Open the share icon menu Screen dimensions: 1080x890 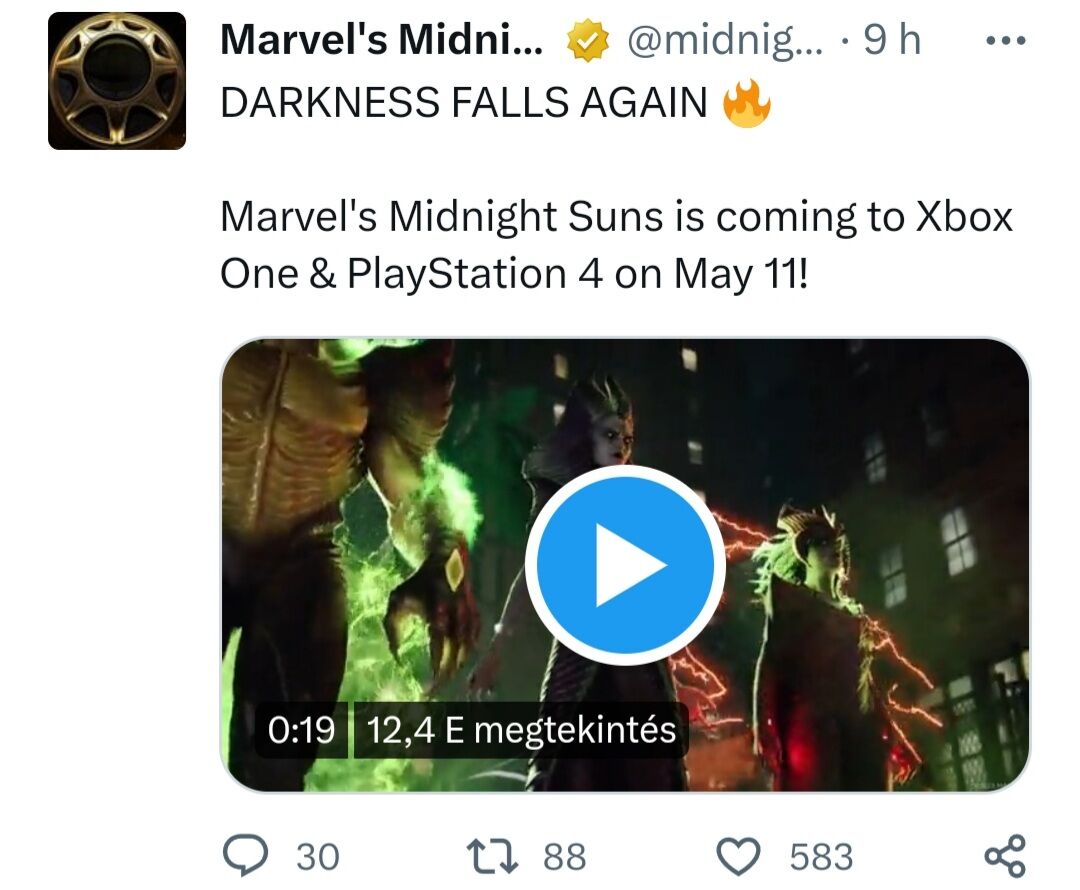click(x=1004, y=856)
